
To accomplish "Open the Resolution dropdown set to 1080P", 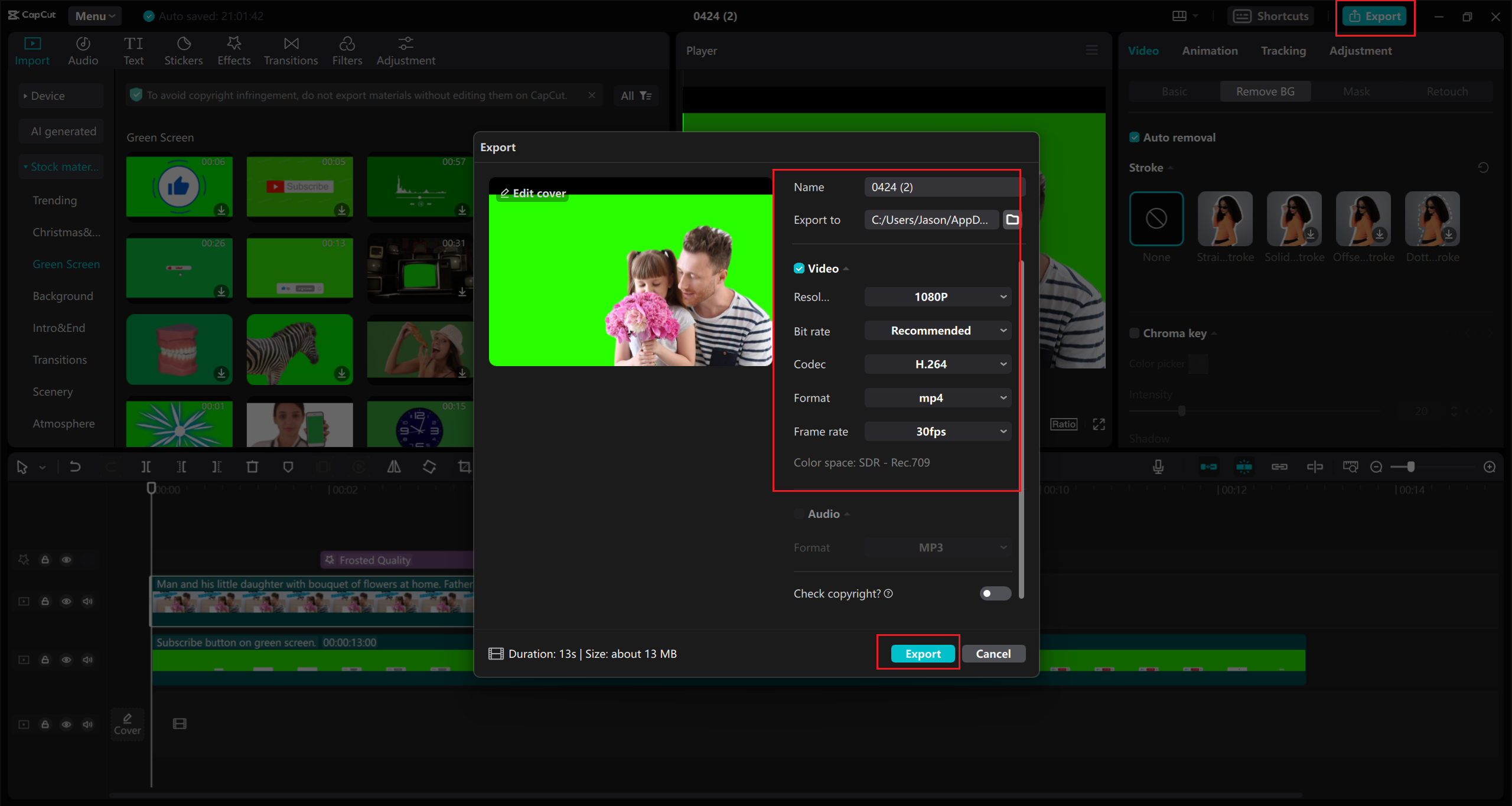I will click(937, 296).
